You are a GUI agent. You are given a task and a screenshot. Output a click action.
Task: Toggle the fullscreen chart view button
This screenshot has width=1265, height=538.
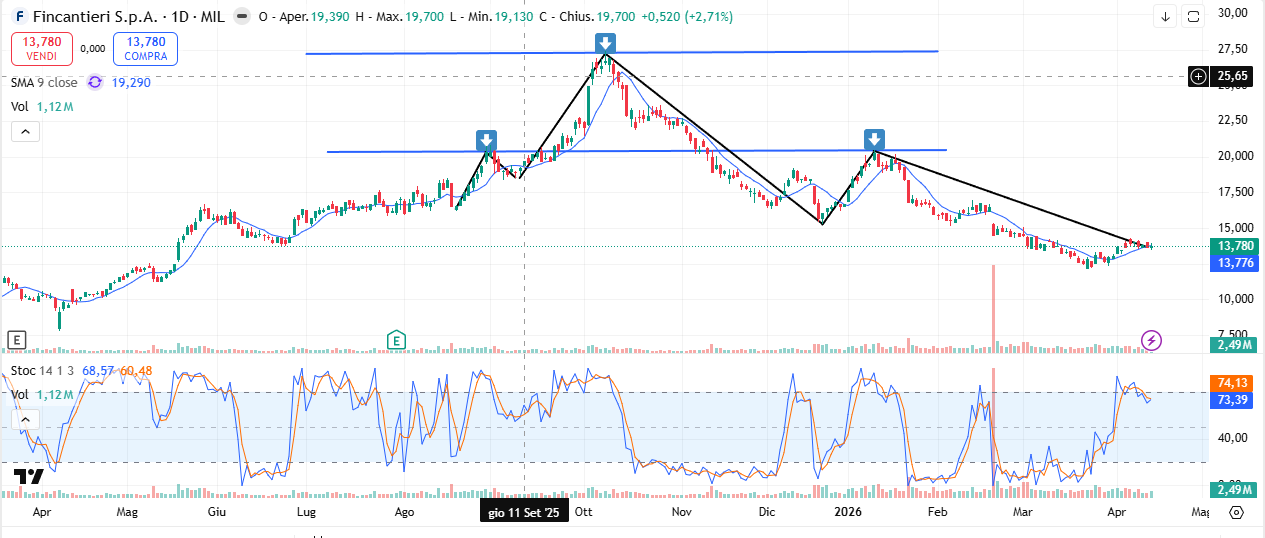coord(1193,16)
